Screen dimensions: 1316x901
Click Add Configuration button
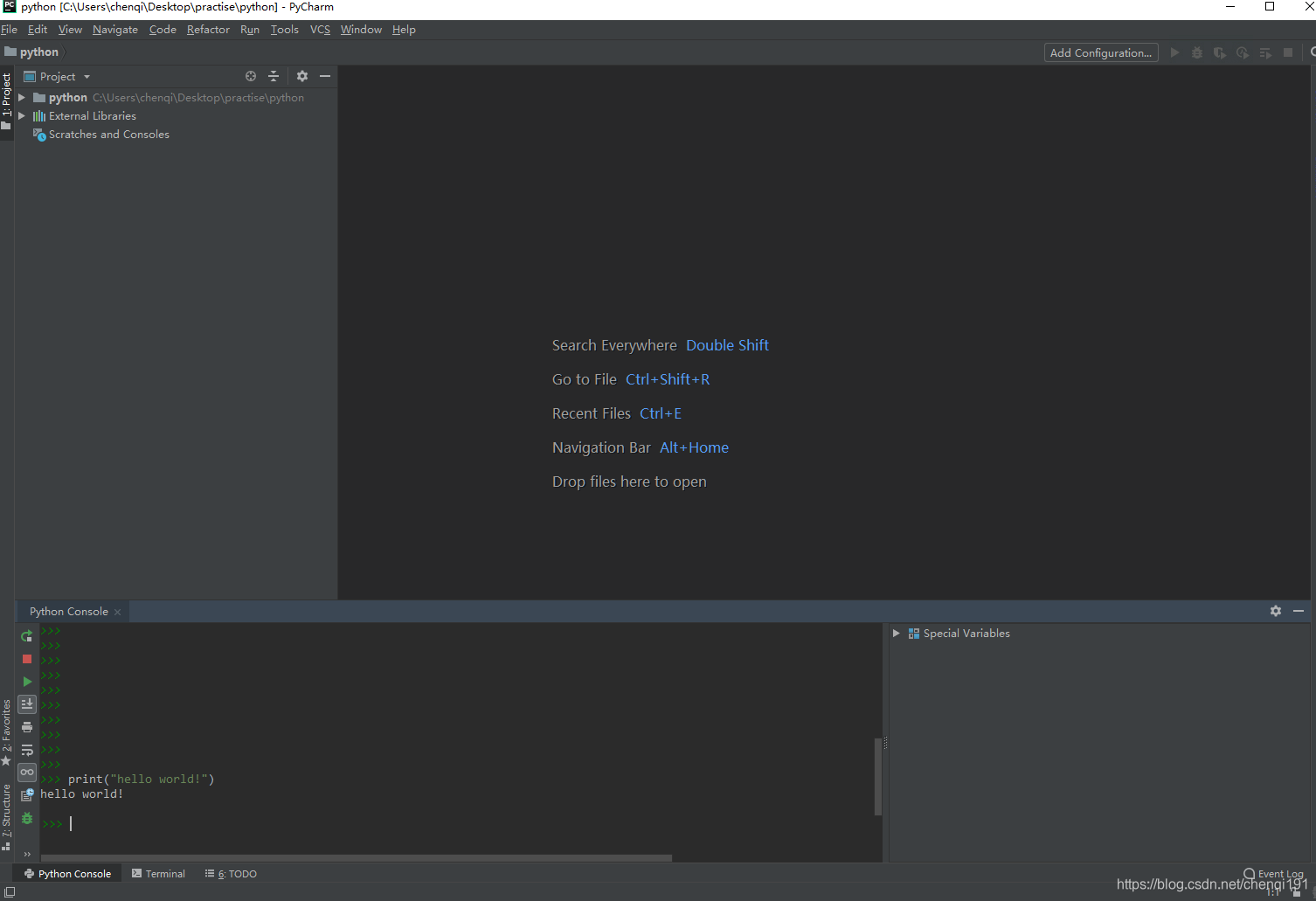click(x=1101, y=52)
